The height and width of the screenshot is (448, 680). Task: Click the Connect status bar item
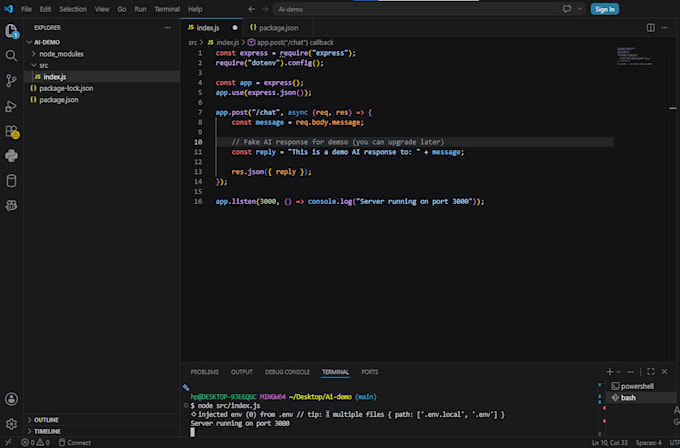75,442
